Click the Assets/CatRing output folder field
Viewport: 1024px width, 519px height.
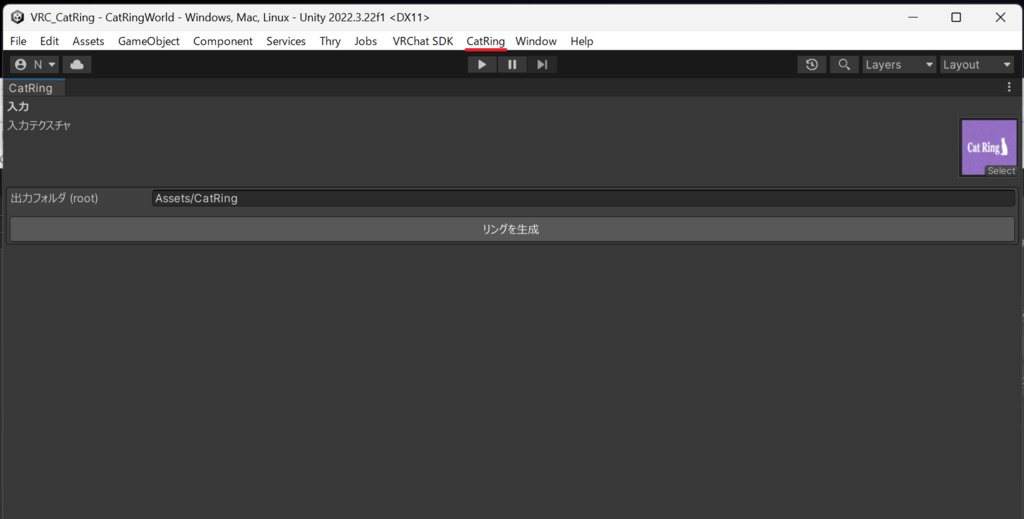point(583,198)
